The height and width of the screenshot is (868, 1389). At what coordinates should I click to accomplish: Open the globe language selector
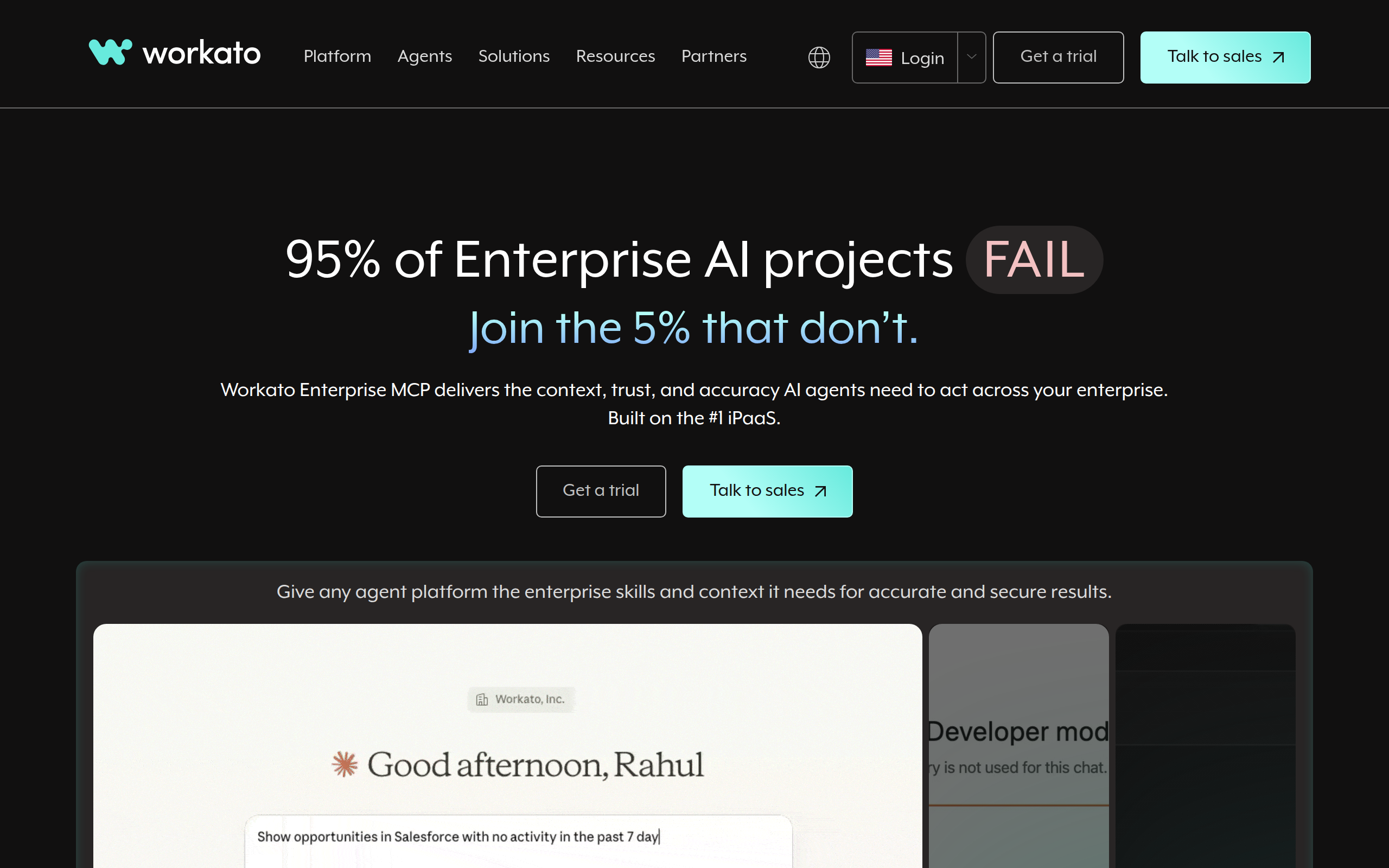(819, 58)
